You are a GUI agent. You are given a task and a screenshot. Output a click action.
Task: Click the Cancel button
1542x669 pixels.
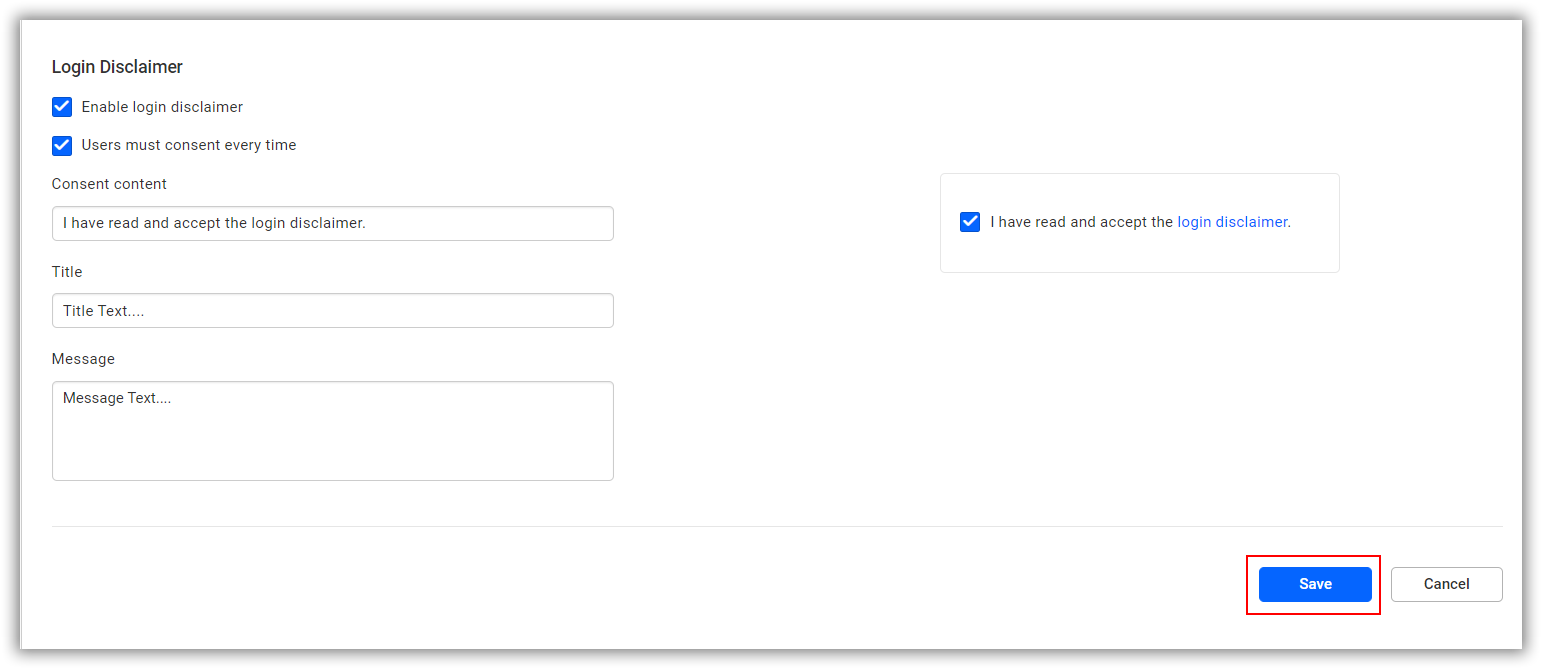[1446, 584]
